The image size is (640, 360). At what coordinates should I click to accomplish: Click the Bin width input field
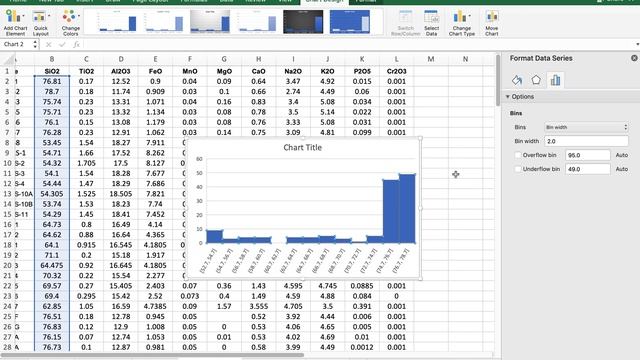tap(587, 141)
